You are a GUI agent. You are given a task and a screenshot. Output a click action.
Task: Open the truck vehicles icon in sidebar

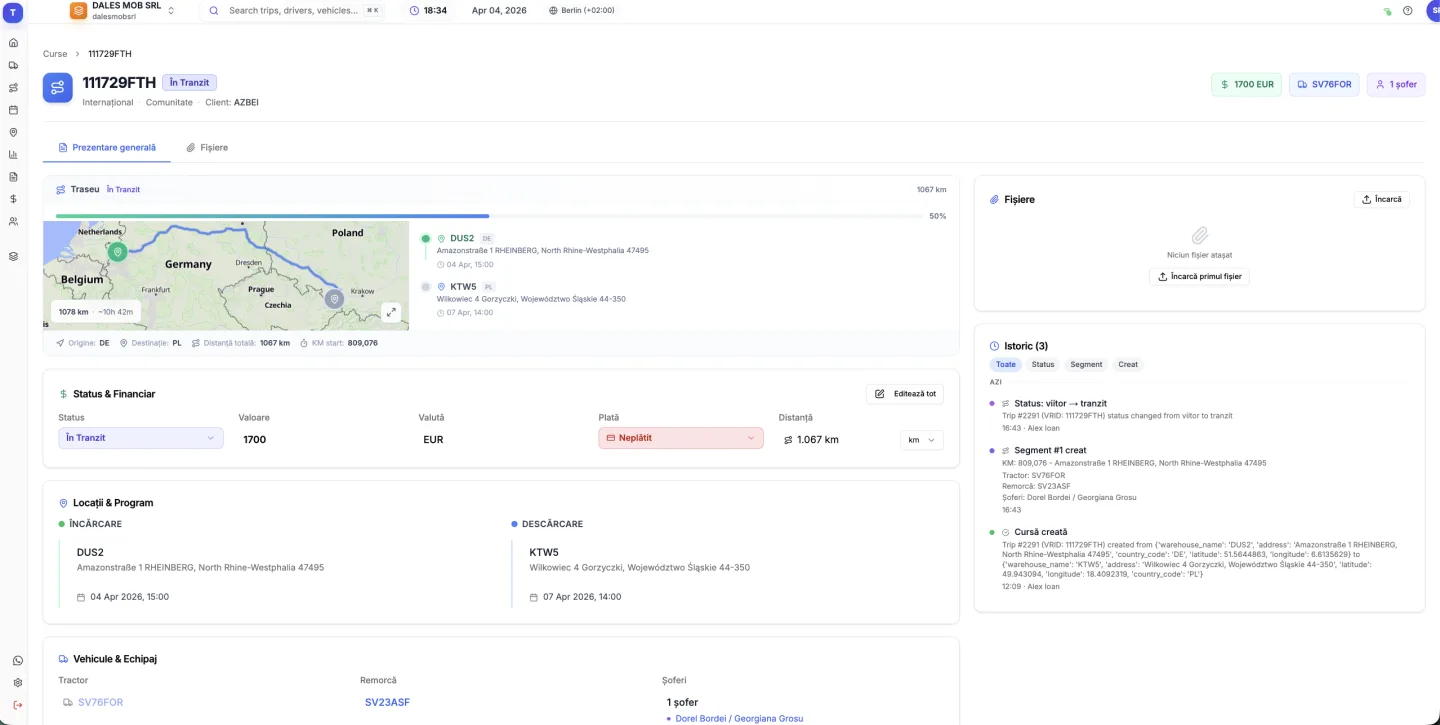pyautogui.click(x=13, y=65)
